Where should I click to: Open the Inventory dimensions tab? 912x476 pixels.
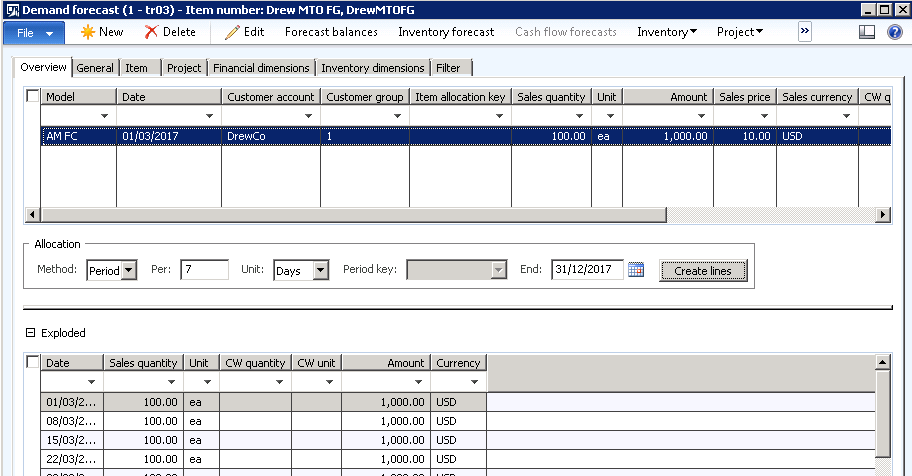372,68
